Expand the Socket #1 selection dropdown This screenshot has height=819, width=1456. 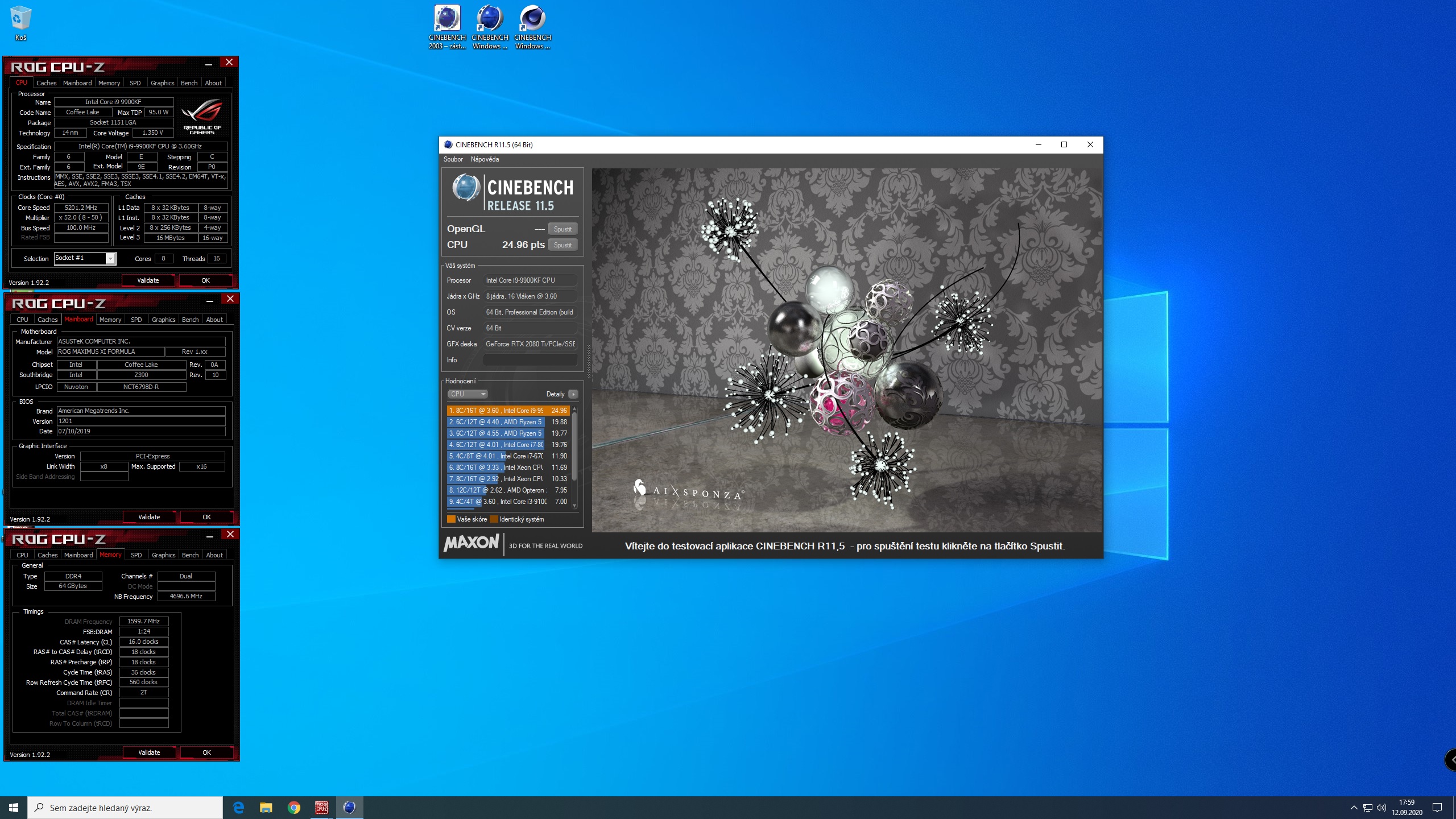click(x=110, y=259)
